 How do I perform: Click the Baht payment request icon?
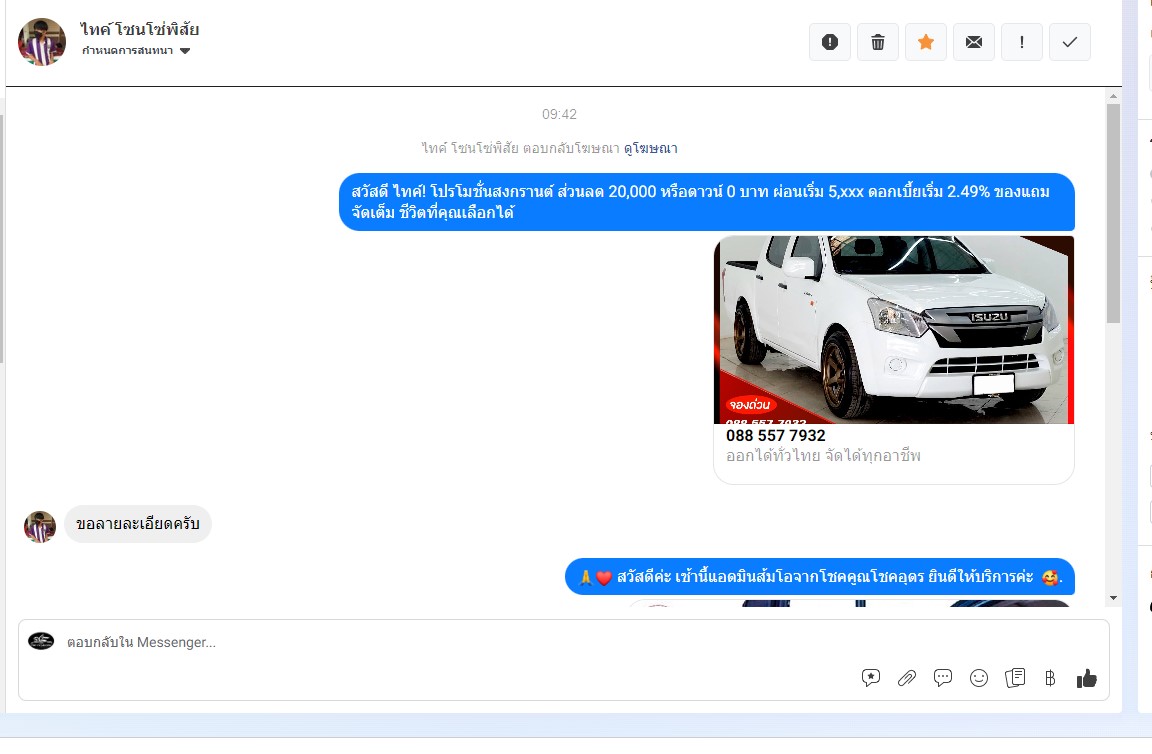point(1050,678)
